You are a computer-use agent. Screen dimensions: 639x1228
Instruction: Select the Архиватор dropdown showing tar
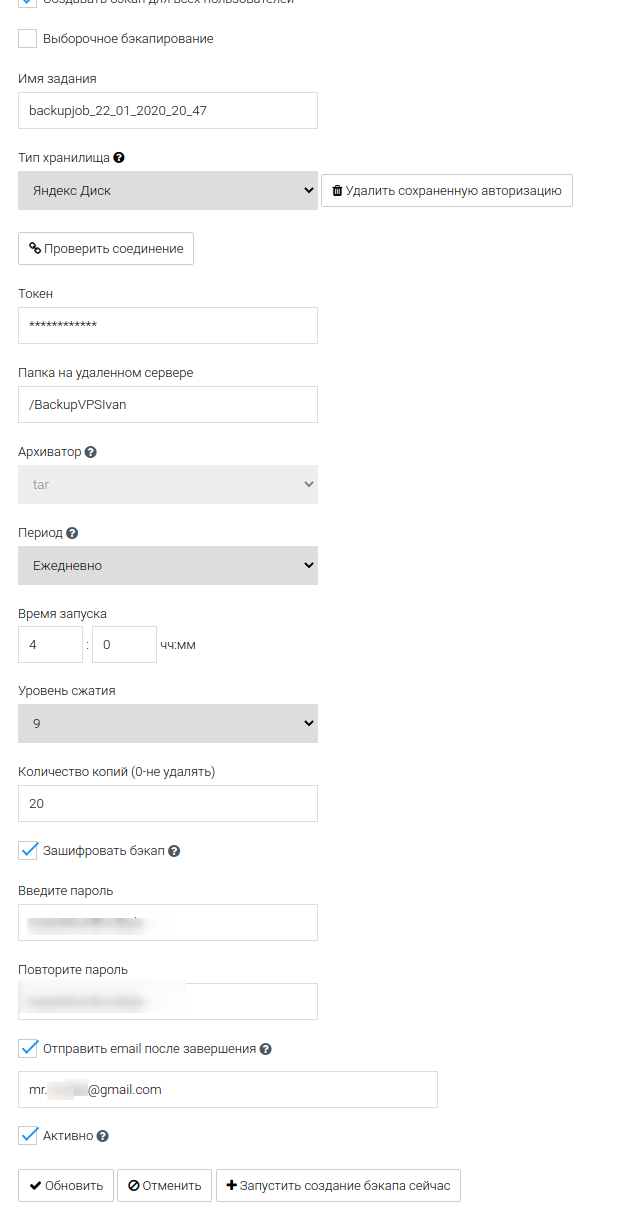[167, 484]
